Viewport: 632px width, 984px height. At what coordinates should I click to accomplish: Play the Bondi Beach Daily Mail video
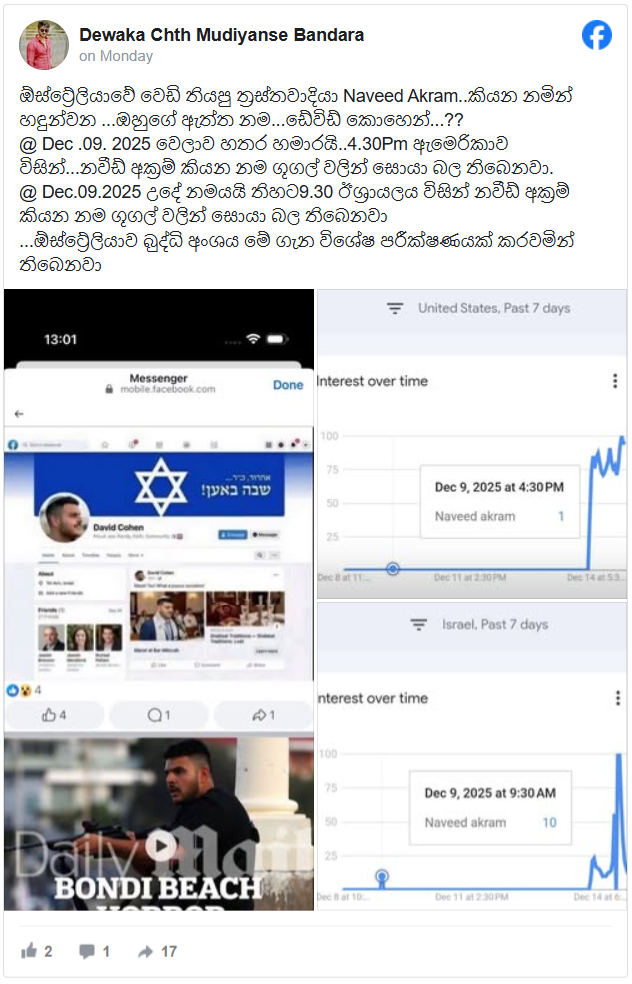tap(161, 846)
